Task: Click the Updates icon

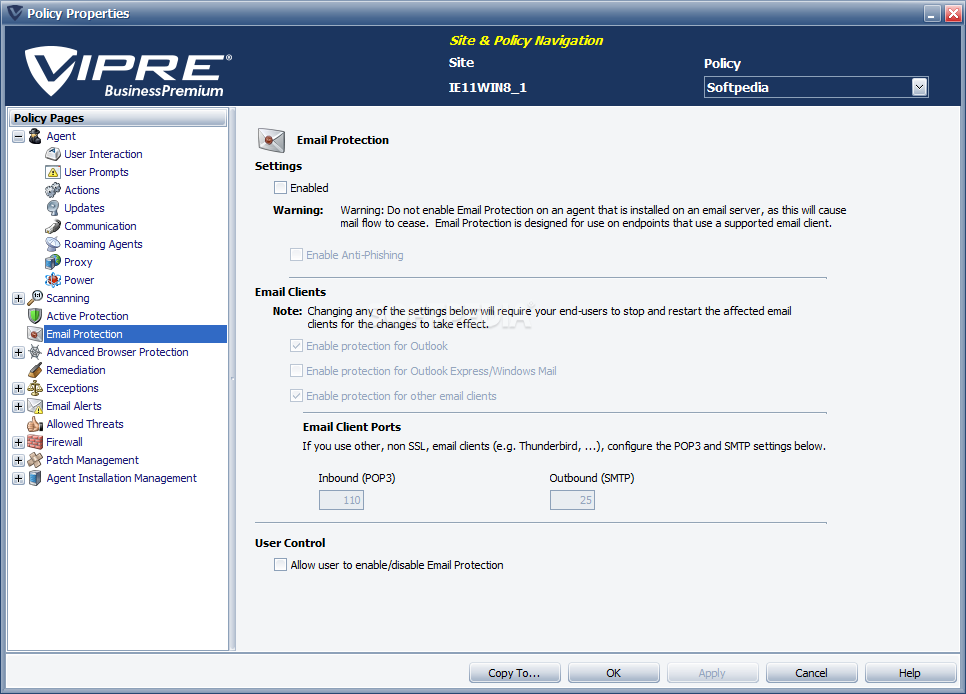Action: click(53, 208)
